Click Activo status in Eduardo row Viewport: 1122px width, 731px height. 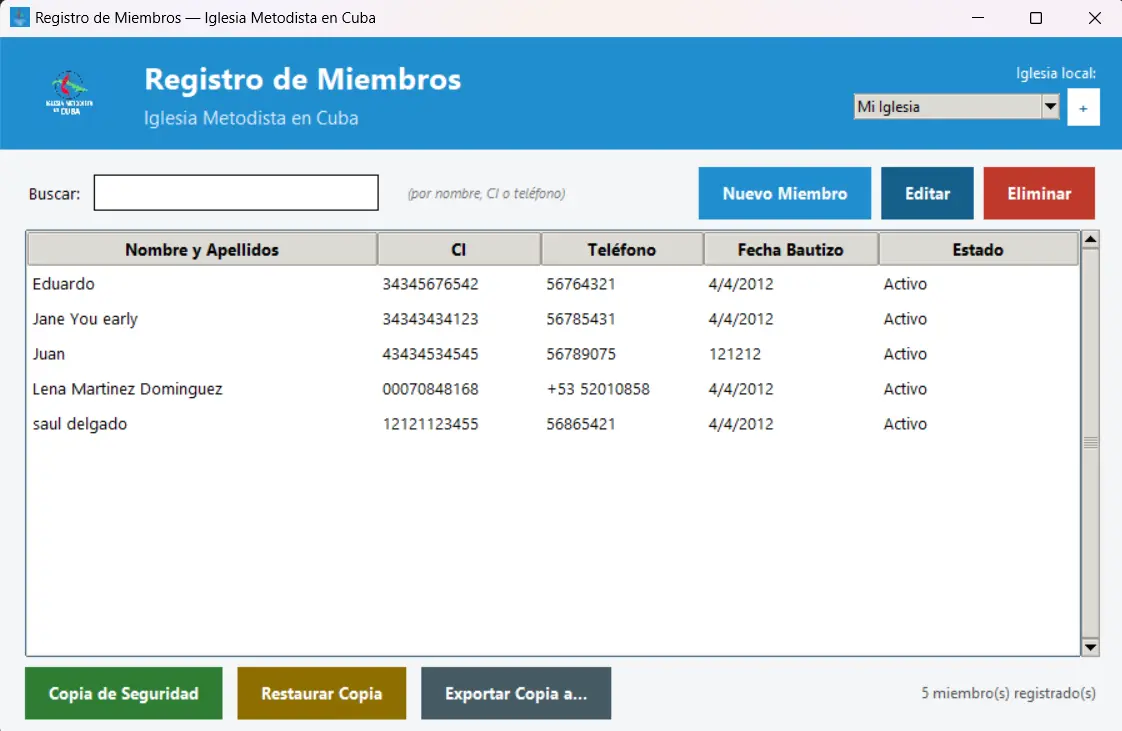pos(905,284)
